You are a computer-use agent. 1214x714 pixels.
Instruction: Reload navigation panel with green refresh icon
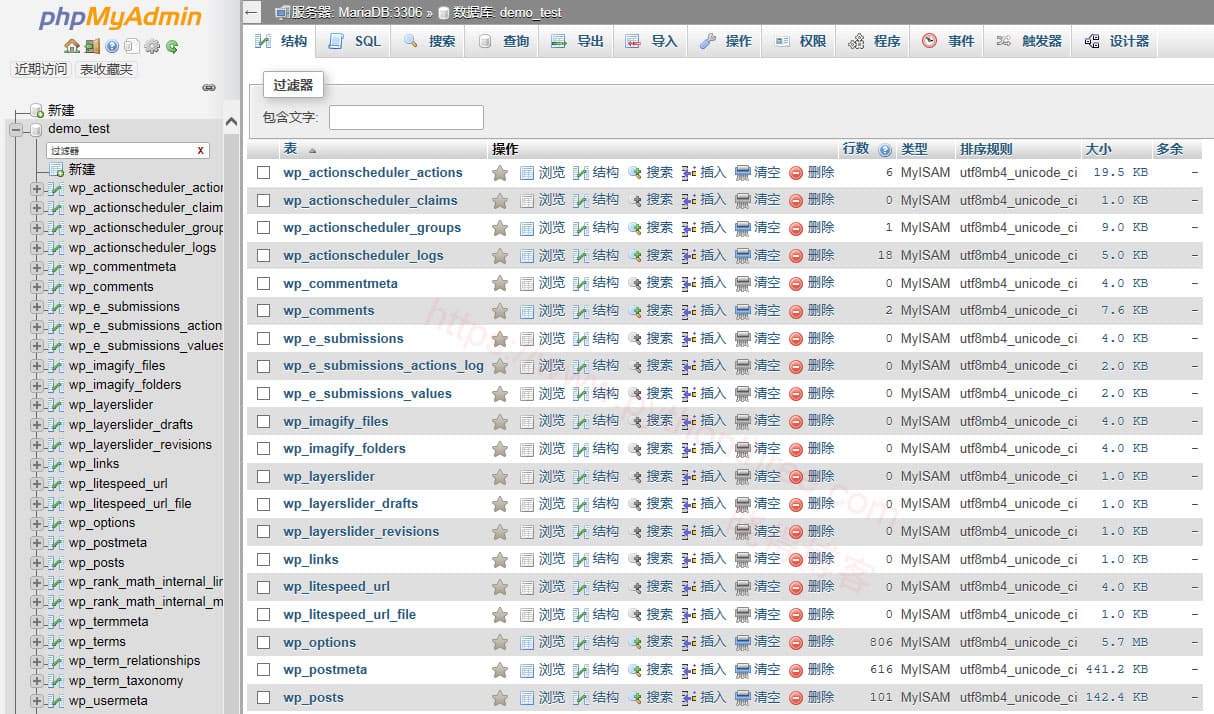172,46
